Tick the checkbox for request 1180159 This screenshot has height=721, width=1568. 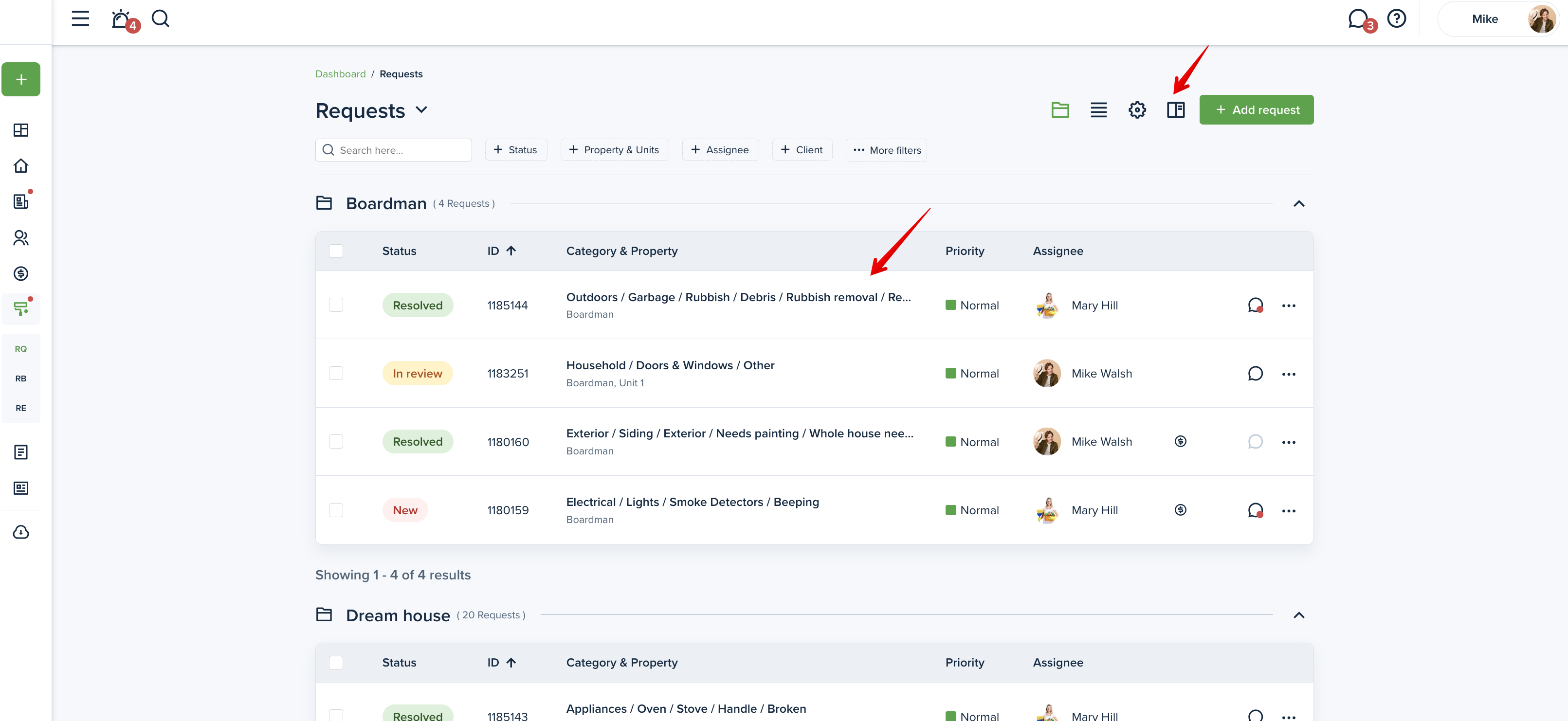(x=336, y=510)
